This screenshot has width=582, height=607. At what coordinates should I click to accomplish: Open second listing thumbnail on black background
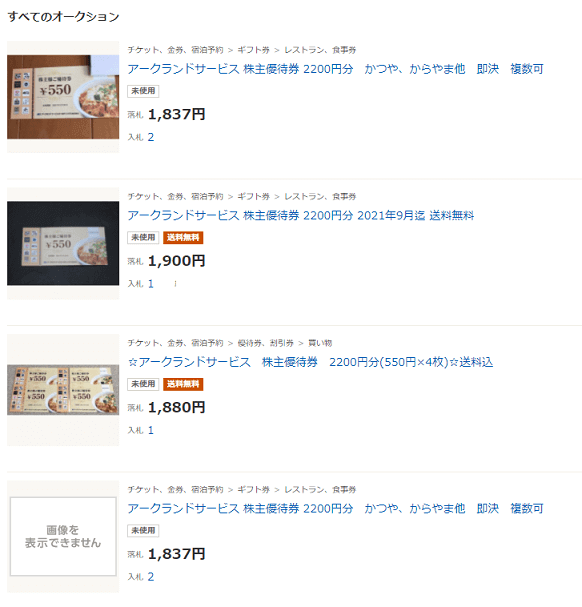[x=63, y=243]
